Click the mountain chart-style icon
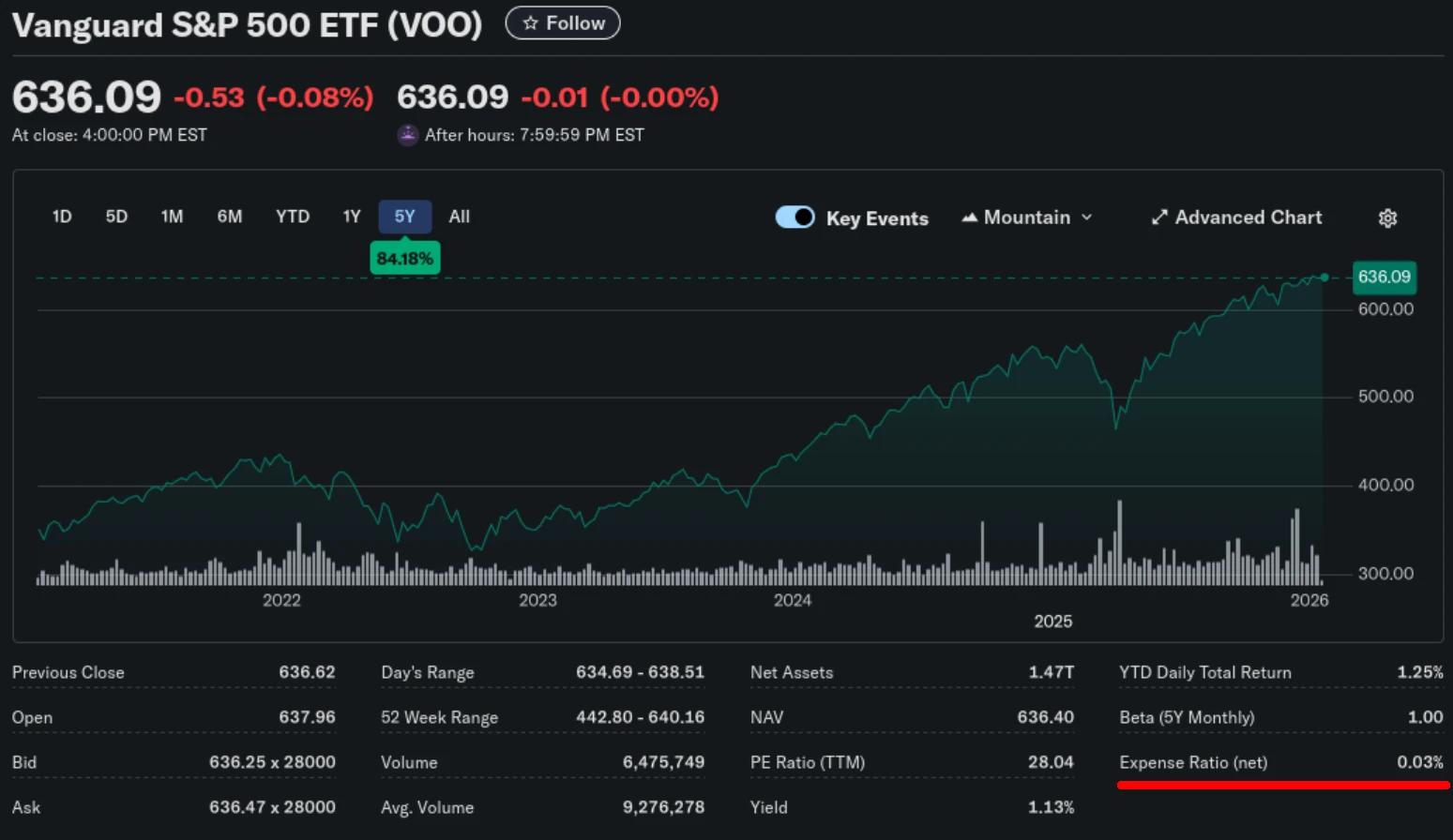Viewport: 1453px width, 840px height. (969, 217)
